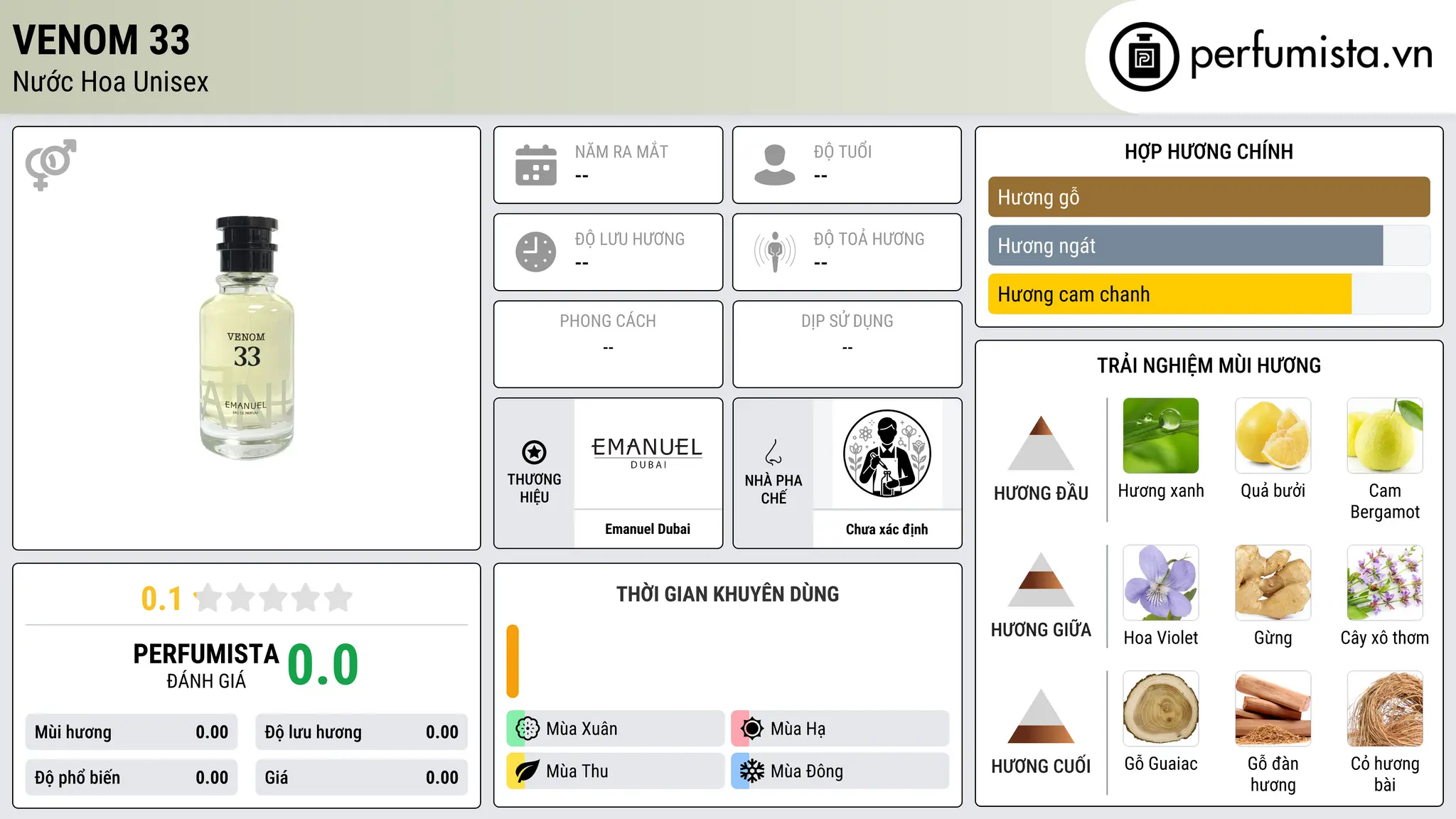Select the Cam Bergamot note image
The width and height of the screenshot is (1456, 819).
click(1385, 436)
